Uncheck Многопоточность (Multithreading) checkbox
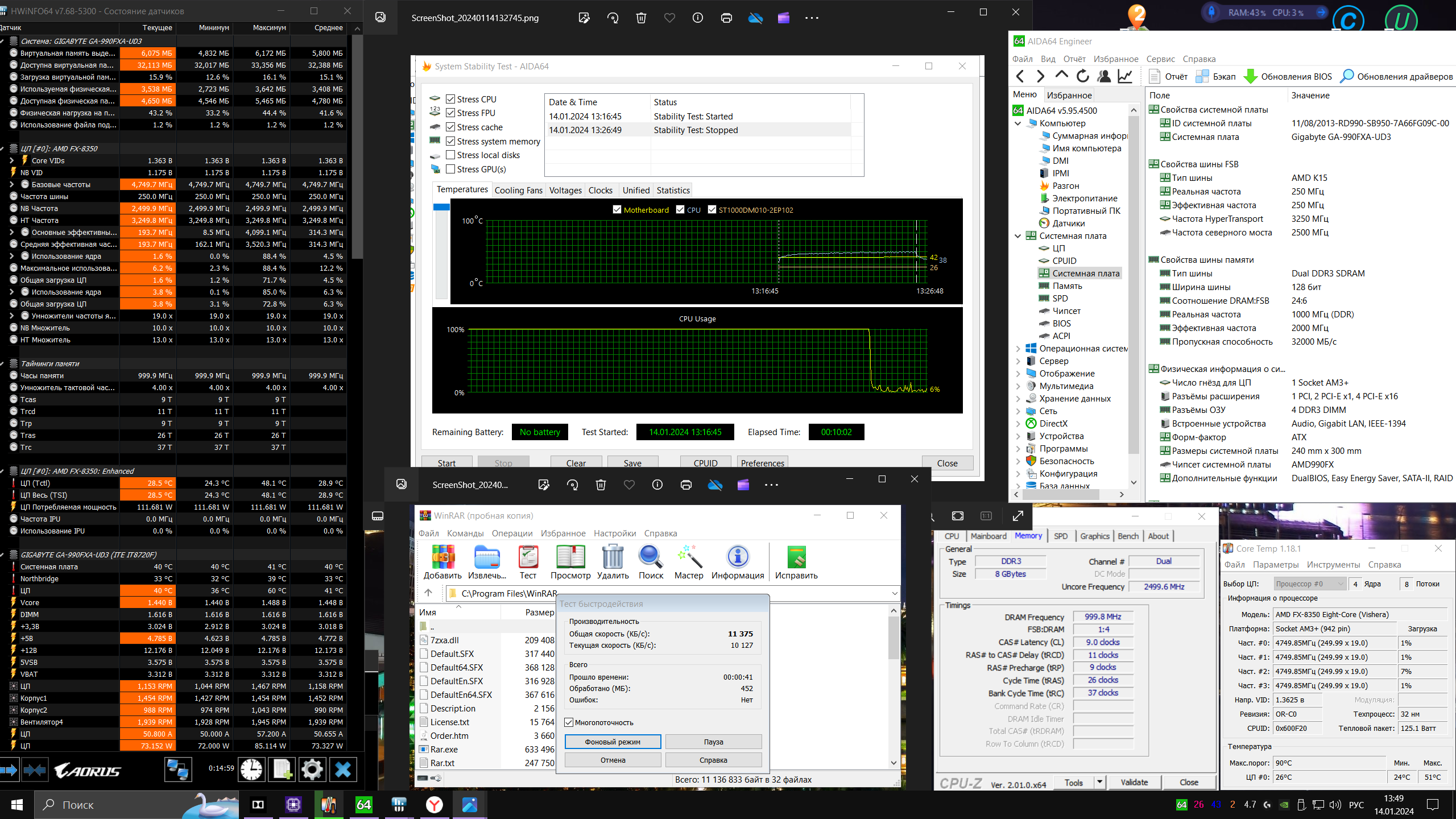 click(x=569, y=722)
